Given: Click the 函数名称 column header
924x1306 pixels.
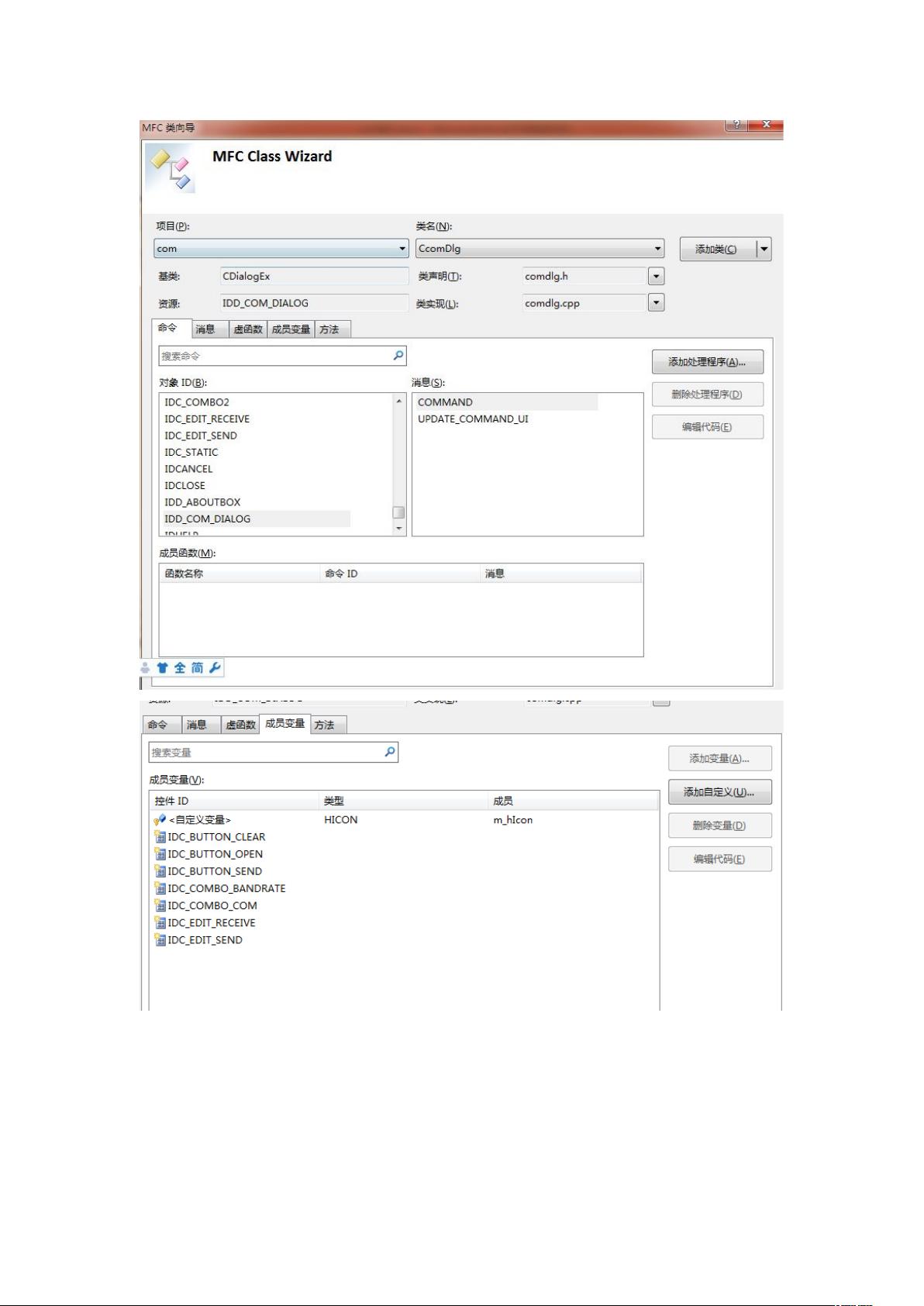Looking at the screenshot, I should coord(240,574).
